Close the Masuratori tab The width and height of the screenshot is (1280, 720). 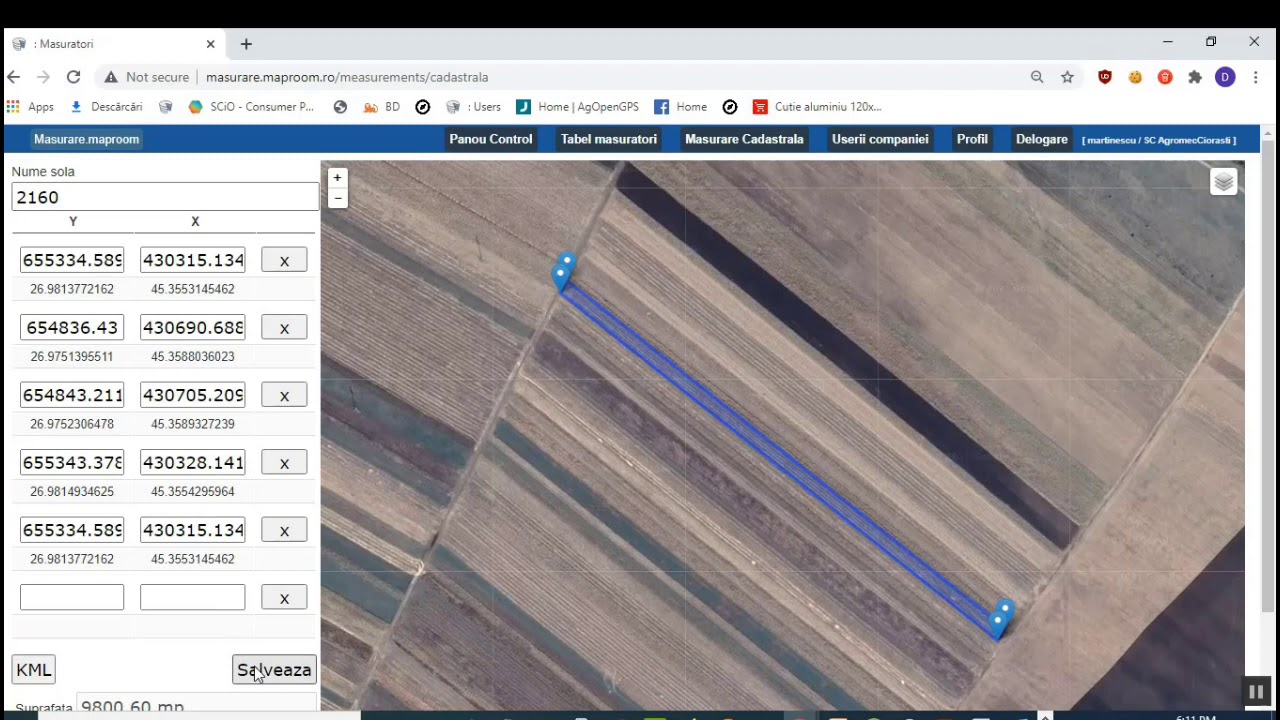pyautogui.click(x=210, y=44)
